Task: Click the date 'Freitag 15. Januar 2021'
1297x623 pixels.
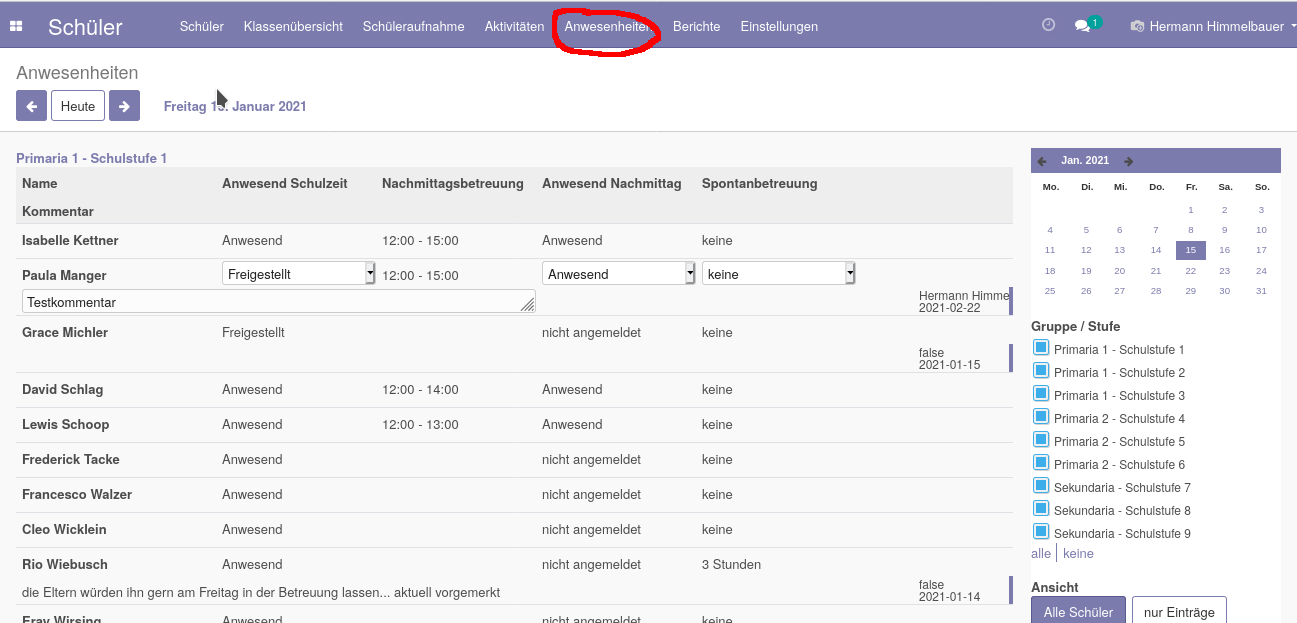Action: 235,106
